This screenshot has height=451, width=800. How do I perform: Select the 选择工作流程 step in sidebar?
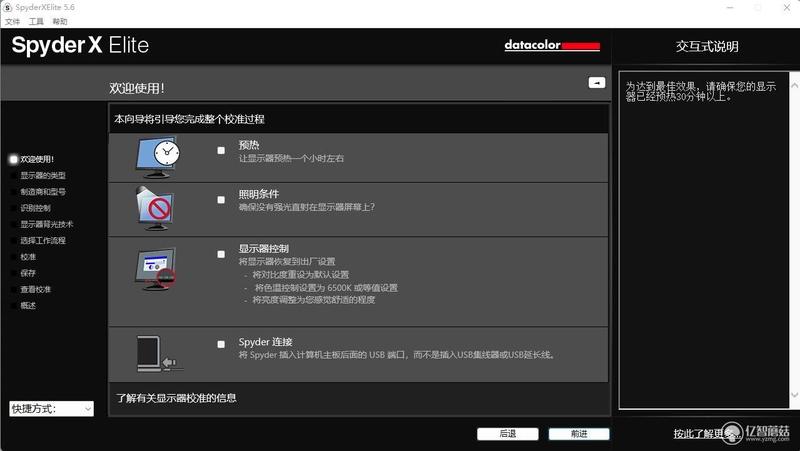click(43, 240)
